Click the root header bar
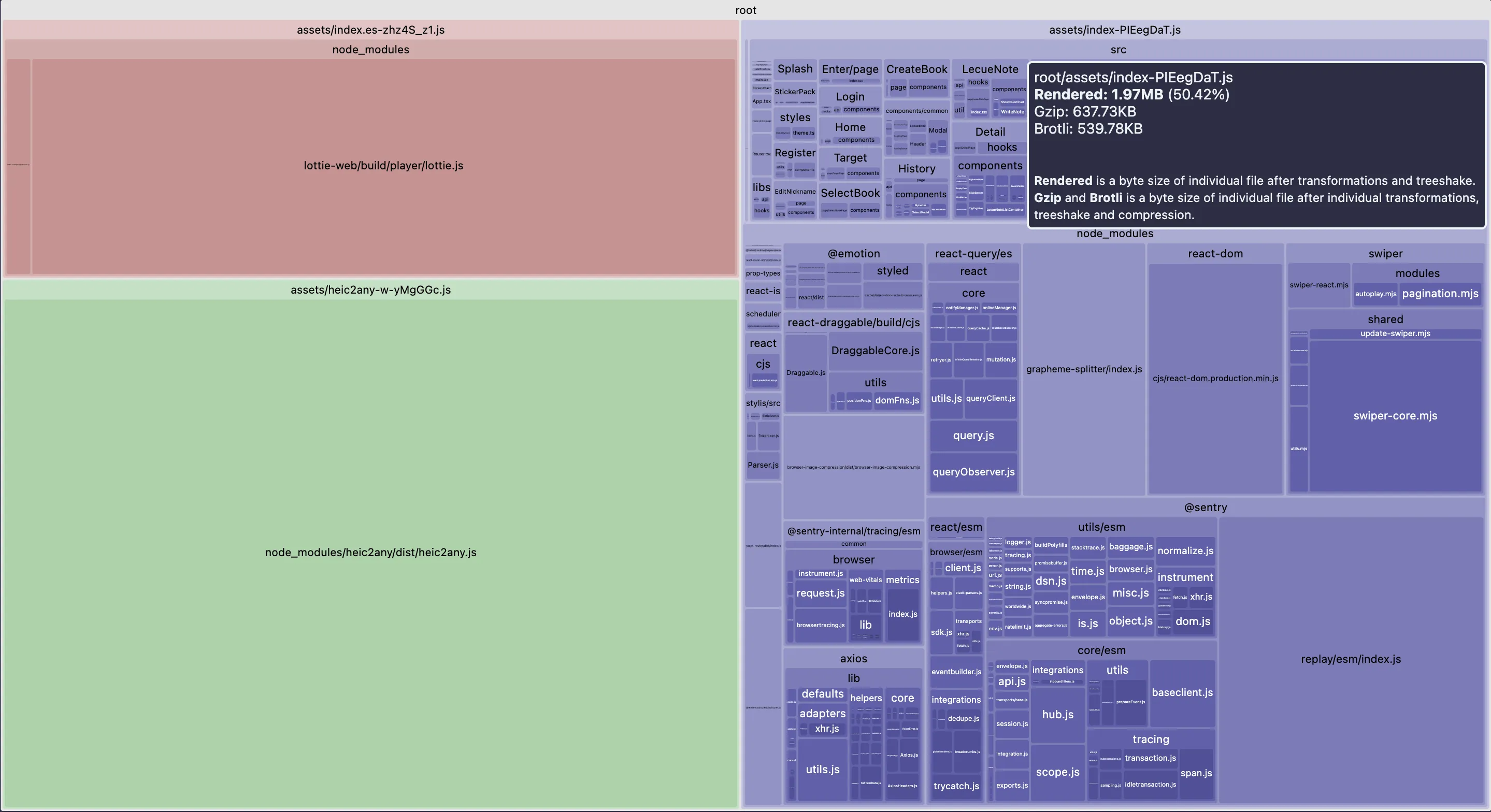1491x812 pixels. [745, 10]
